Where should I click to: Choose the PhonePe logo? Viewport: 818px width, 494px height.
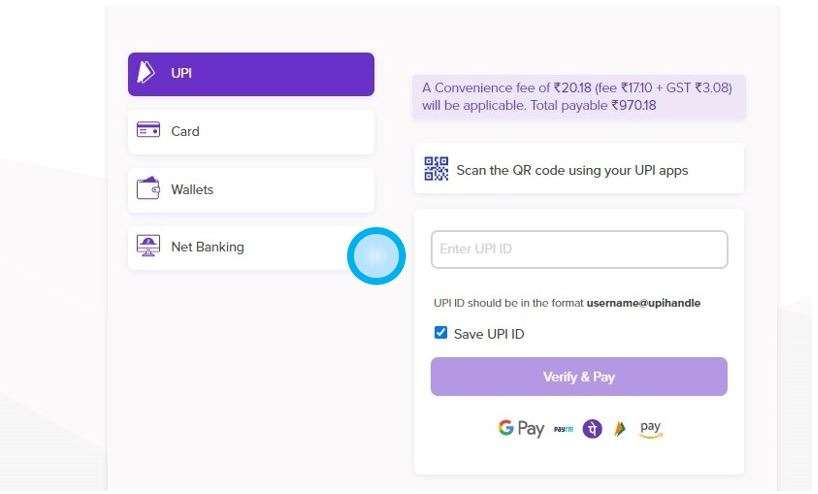click(x=592, y=429)
